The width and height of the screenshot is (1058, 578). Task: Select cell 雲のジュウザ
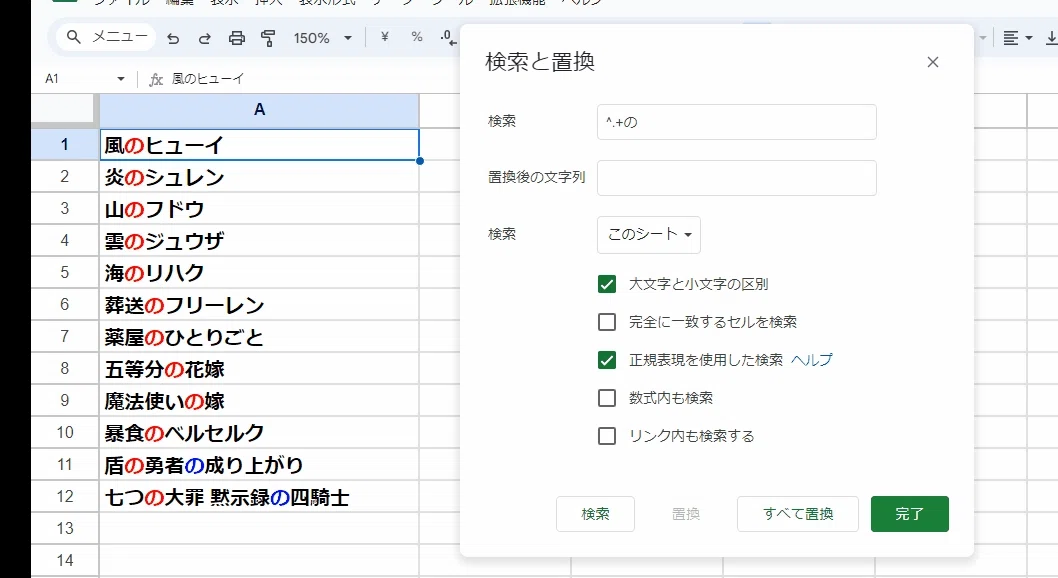(259, 241)
